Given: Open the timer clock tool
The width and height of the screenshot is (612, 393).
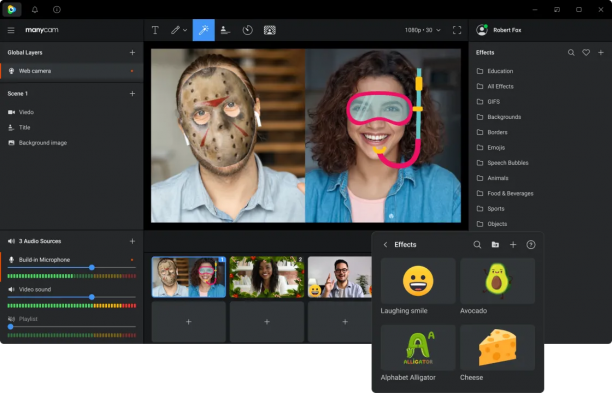Looking at the screenshot, I should point(247,30).
